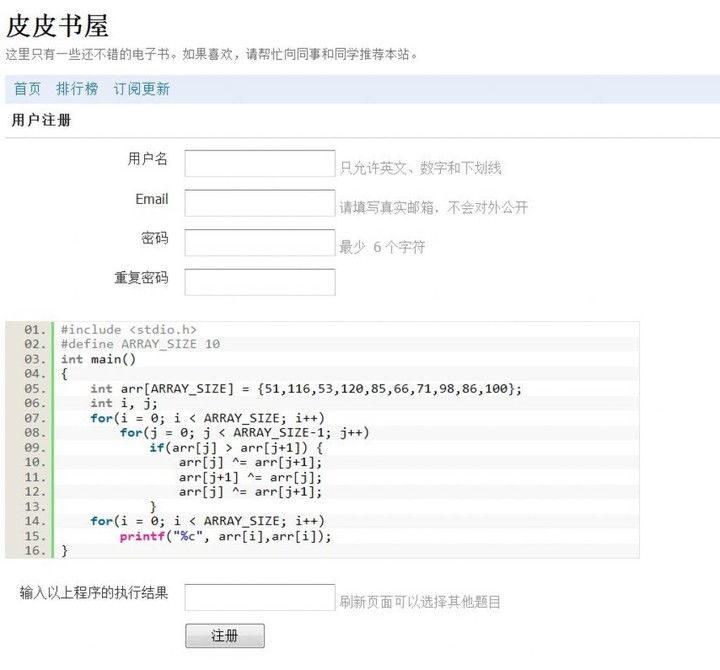Click the 刷新页面可以选择其他题目 hint text
720x670 pixels.
click(420, 602)
